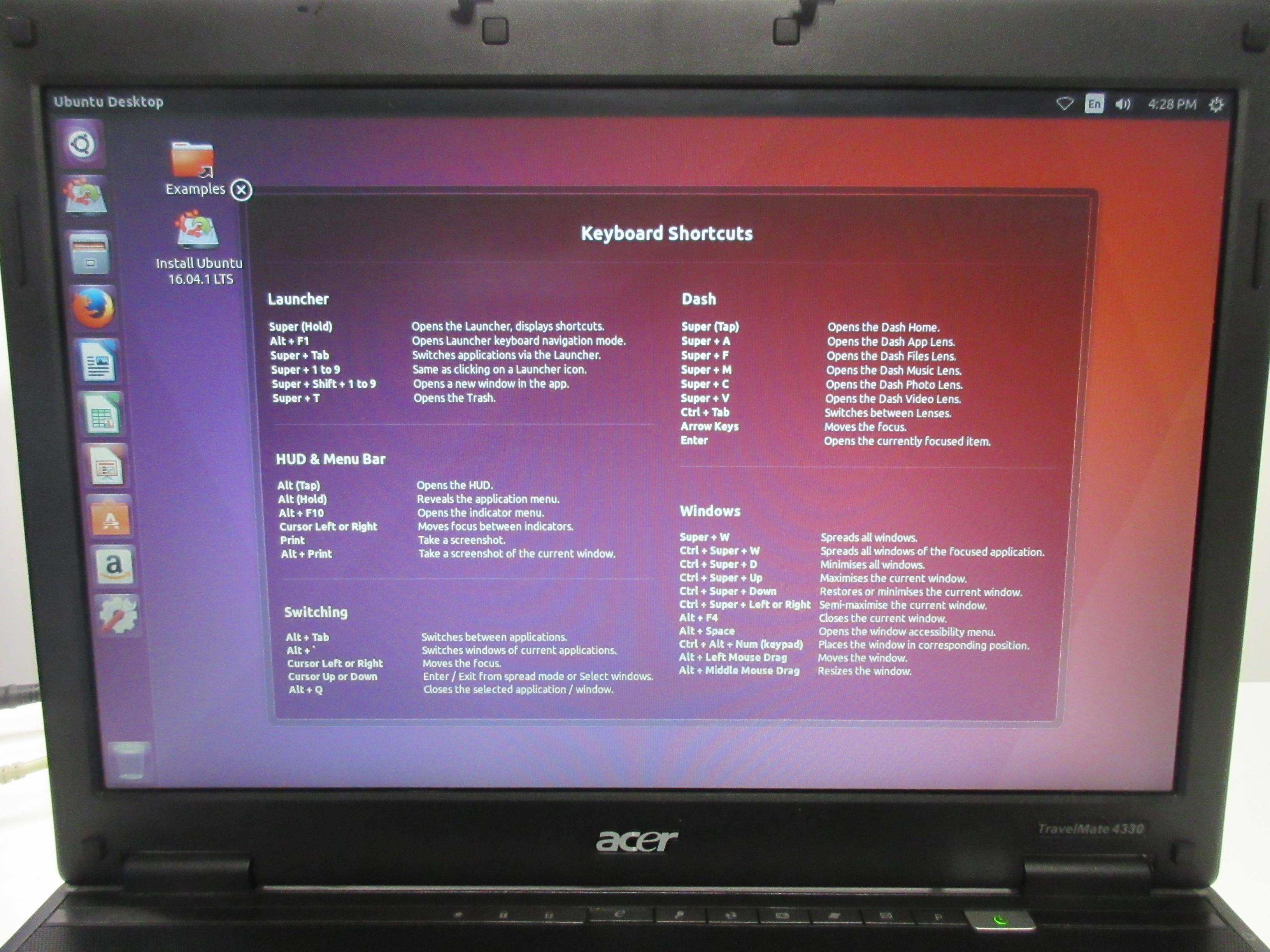The height and width of the screenshot is (952, 1270).
Task: Open the 4:28 PM clock menu
Action: [1172, 105]
